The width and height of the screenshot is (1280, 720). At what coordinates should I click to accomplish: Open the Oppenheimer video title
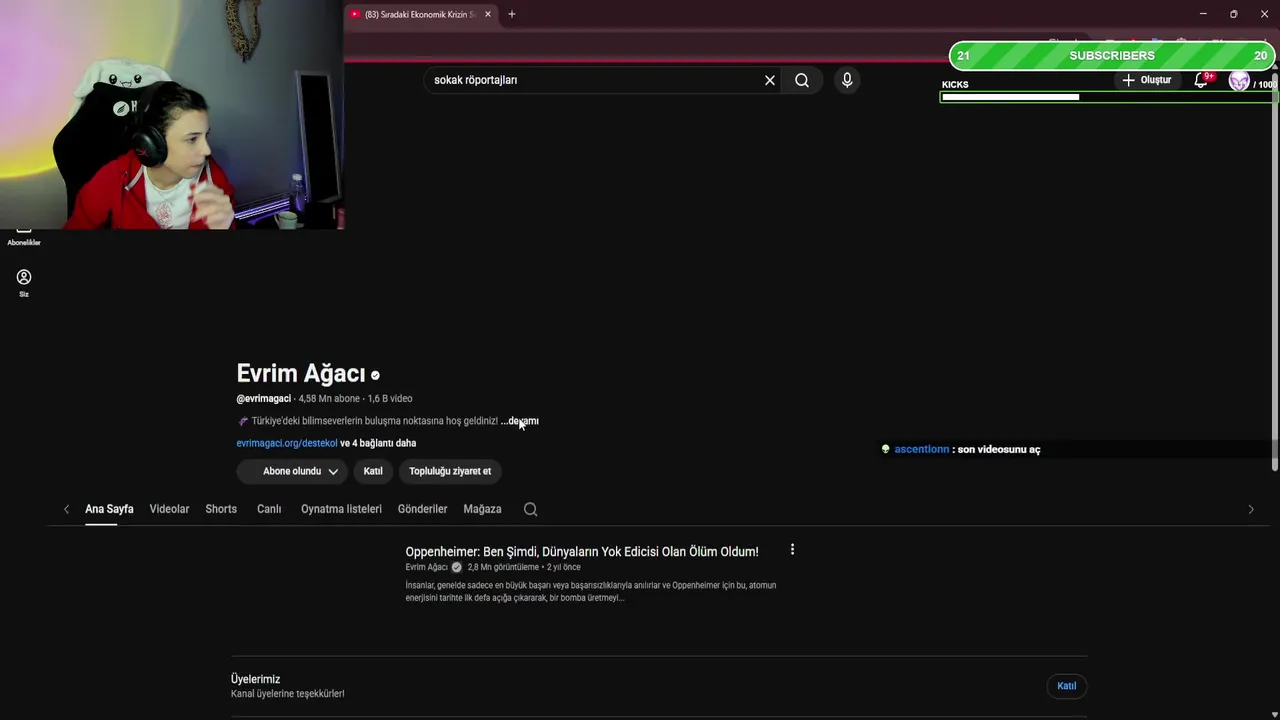click(582, 552)
